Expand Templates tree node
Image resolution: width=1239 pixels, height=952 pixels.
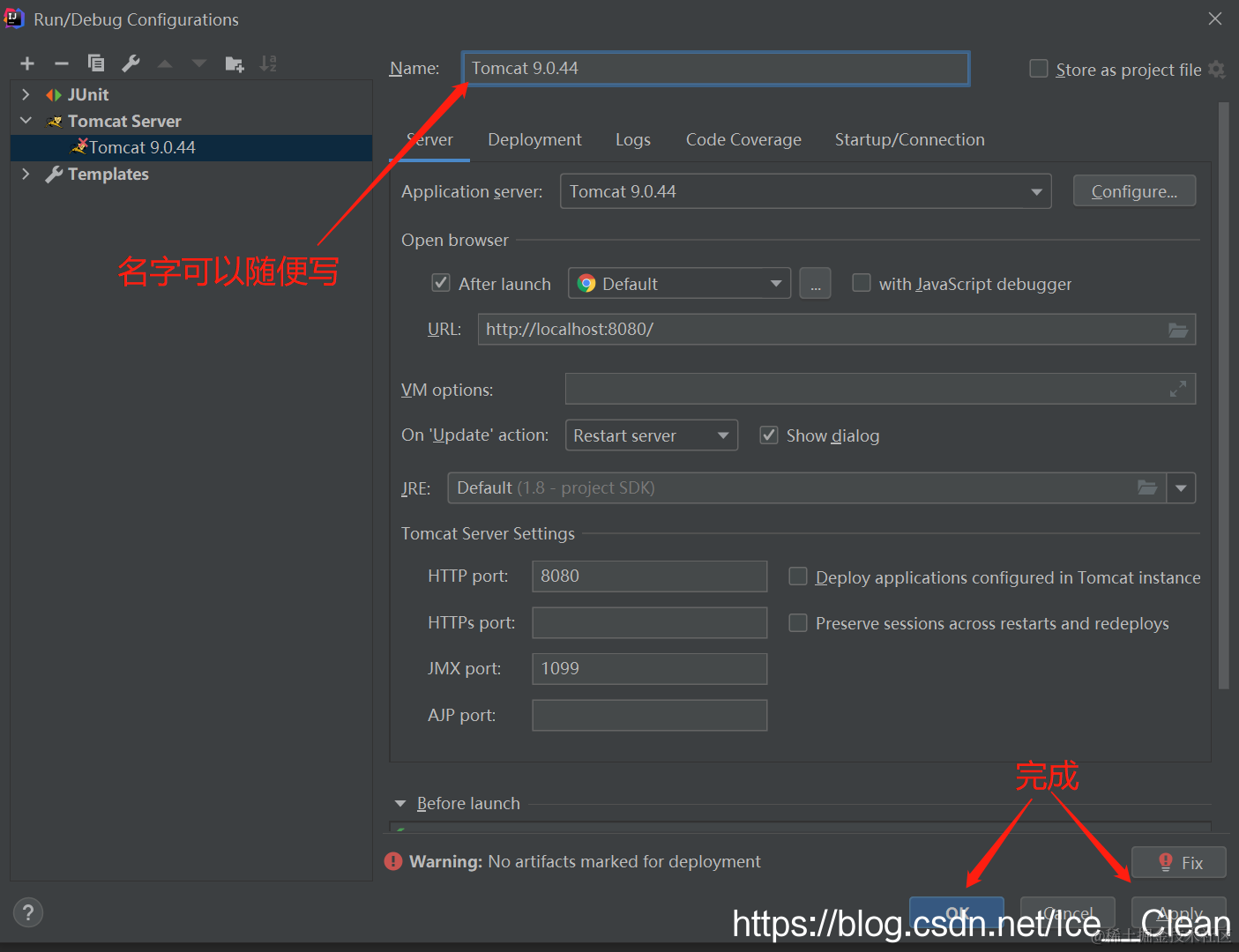[26, 174]
